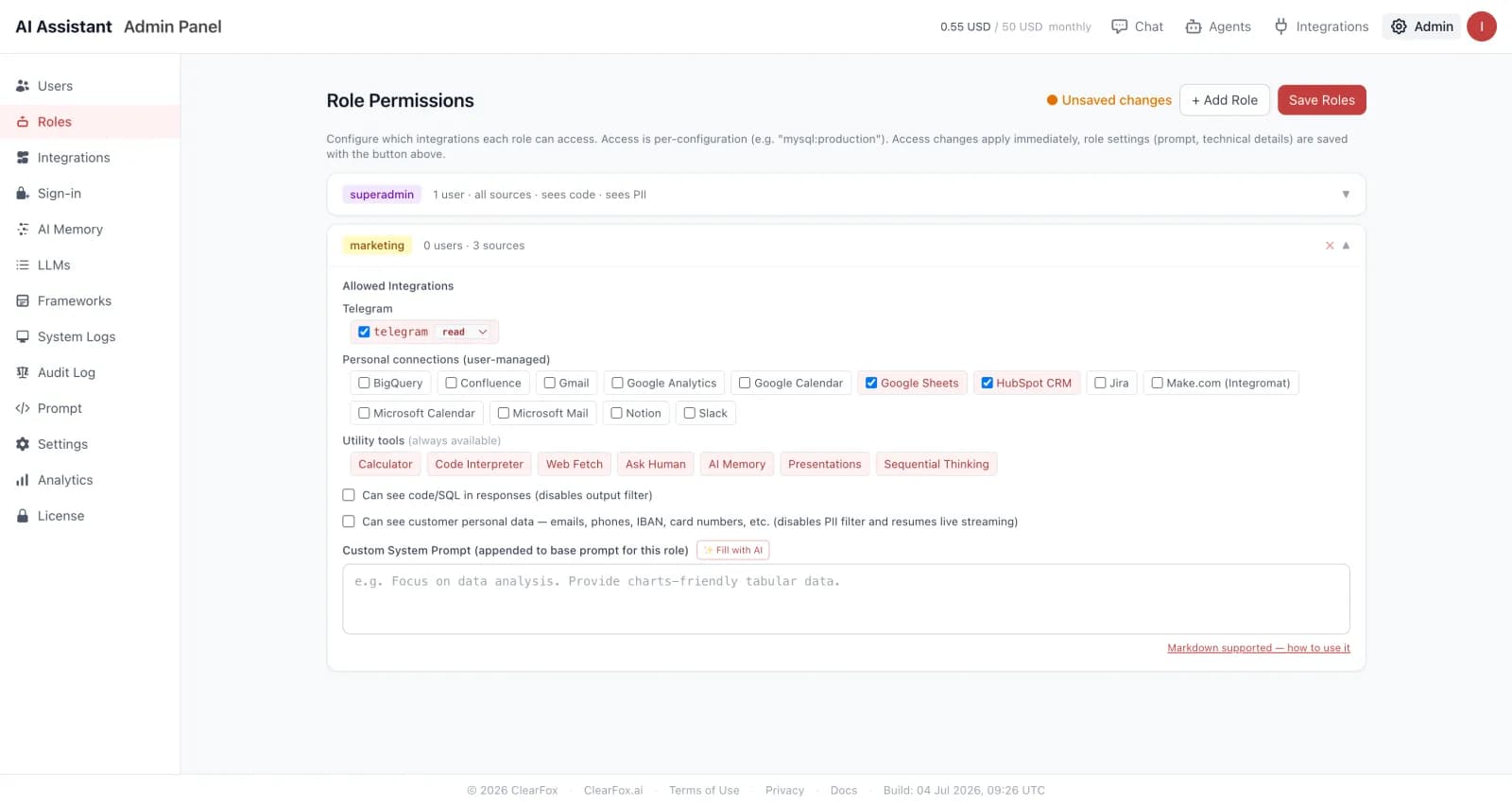The height and width of the screenshot is (805, 1512).
Task: Click the Roles lock icon in sidebar
Action: coord(23,122)
